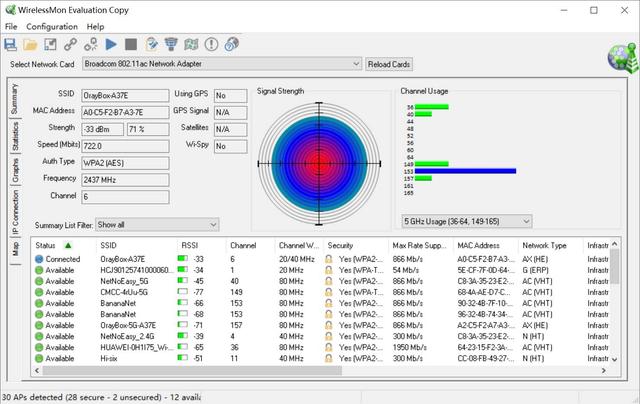Screen dimensions: 640x404
Task: Switch to the Statistics side tab
Action: 14,138
